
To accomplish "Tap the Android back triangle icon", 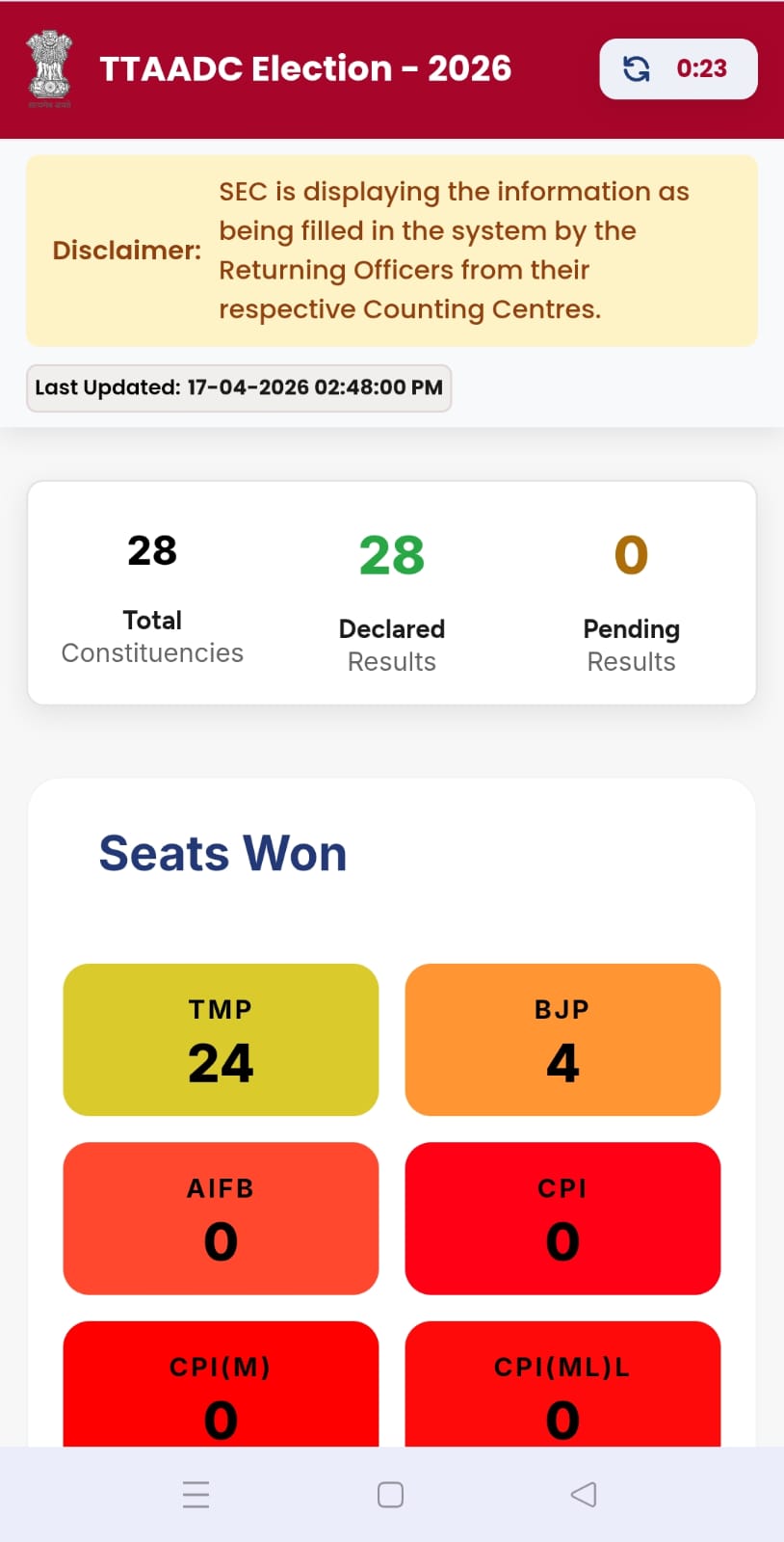I will [584, 1495].
